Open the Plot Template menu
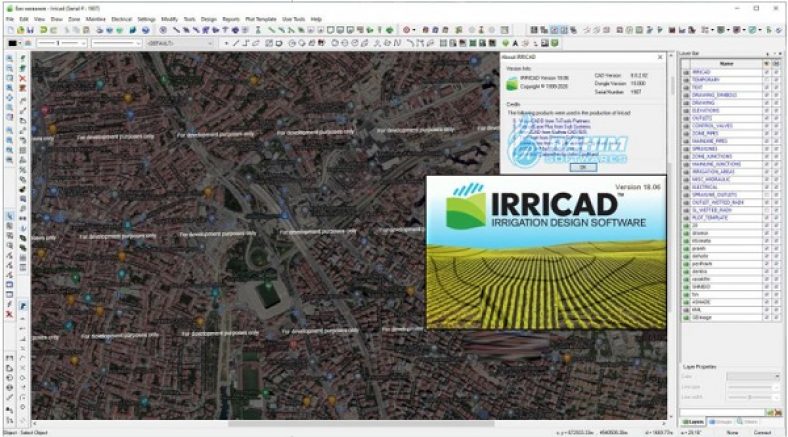This screenshot has width=788, height=437. [x=261, y=19]
